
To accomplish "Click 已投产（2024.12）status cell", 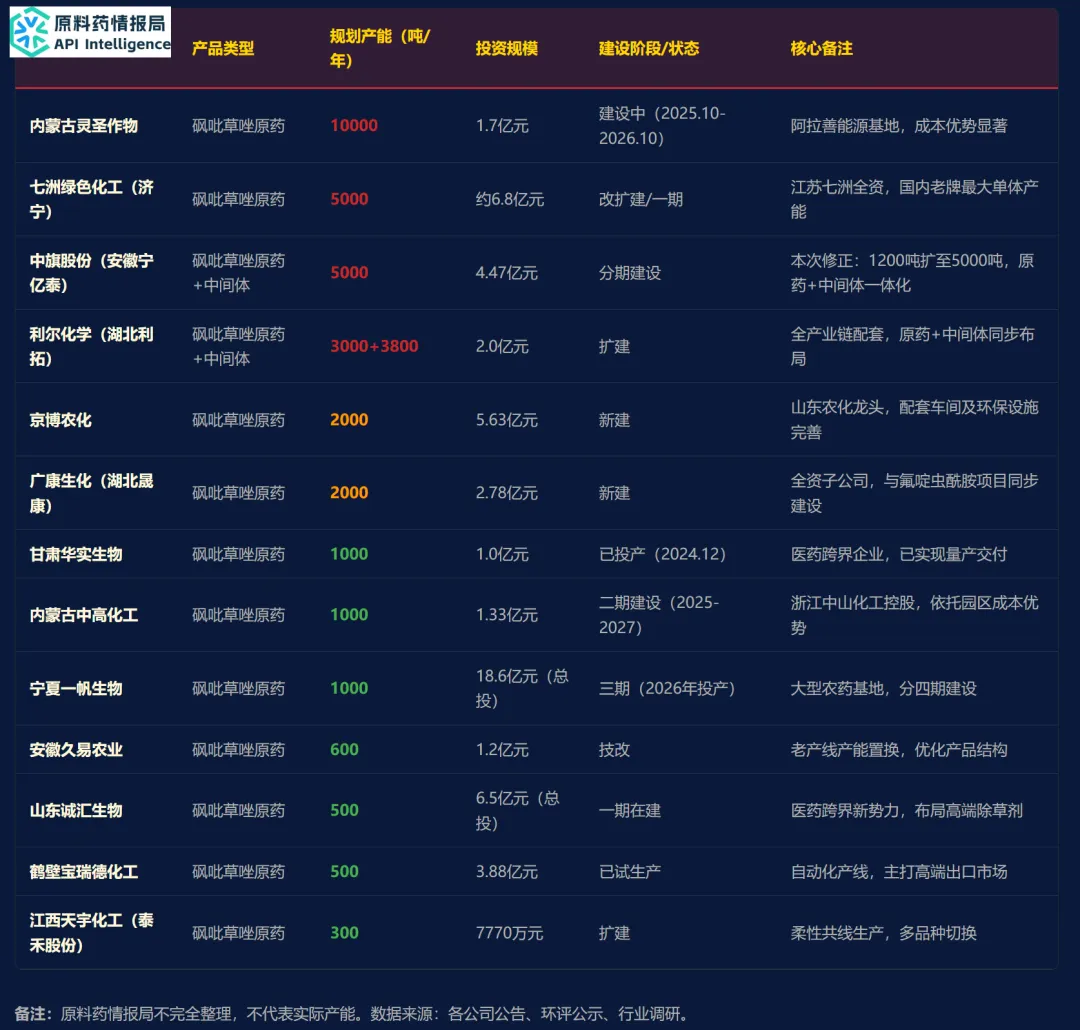I will click(x=663, y=554).
